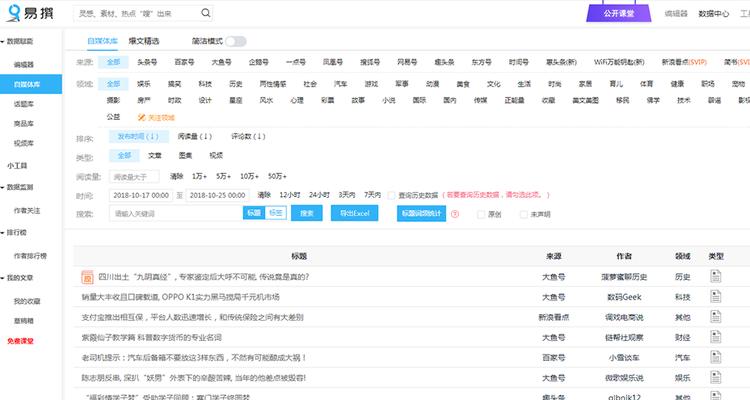Open 小工具 in the sidebar

click(17, 166)
